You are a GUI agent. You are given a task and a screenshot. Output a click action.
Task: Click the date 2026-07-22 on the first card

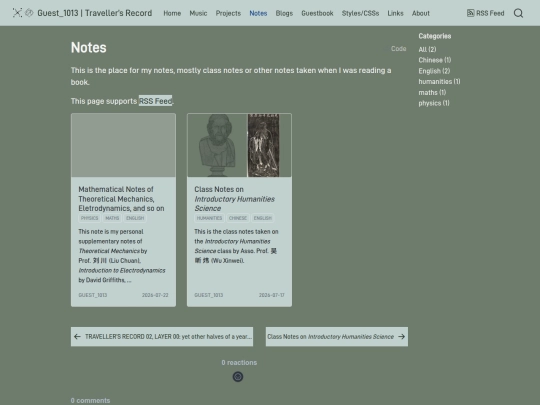[155, 295]
